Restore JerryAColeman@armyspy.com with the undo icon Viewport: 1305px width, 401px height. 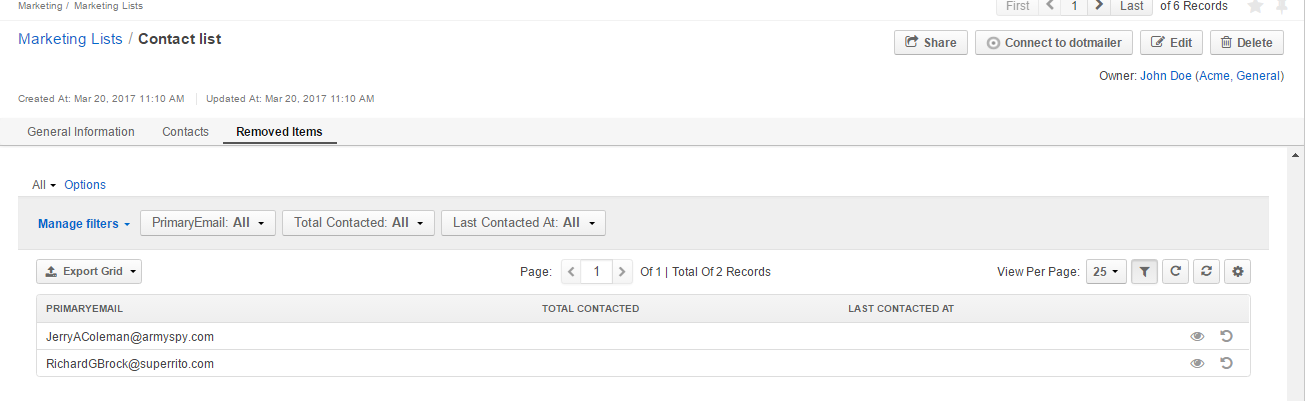pos(1226,336)
